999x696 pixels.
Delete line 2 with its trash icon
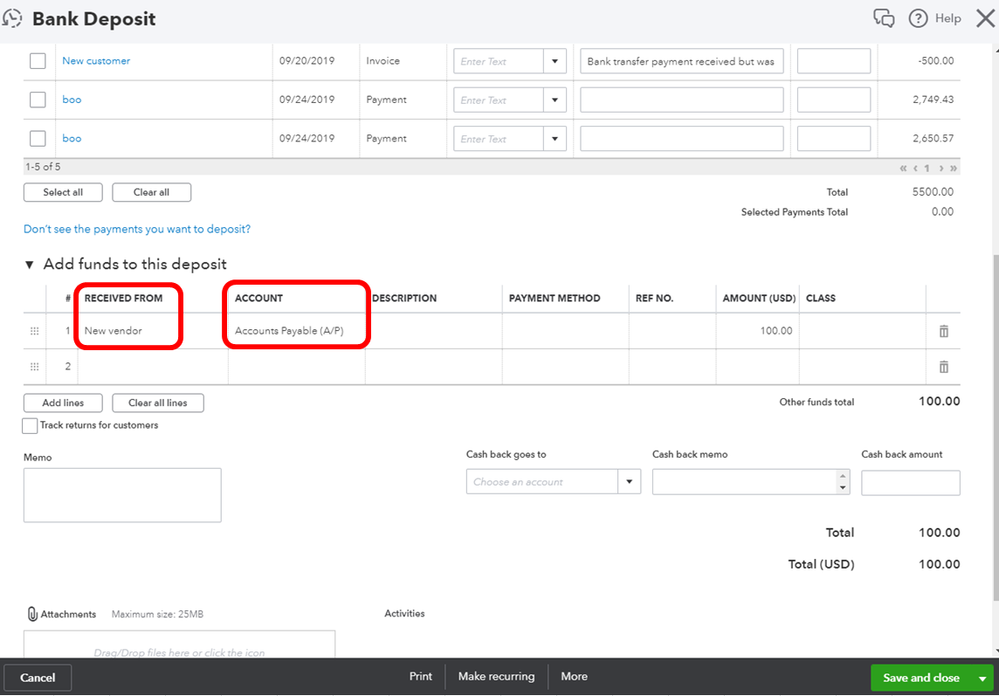tap(944, 366)
